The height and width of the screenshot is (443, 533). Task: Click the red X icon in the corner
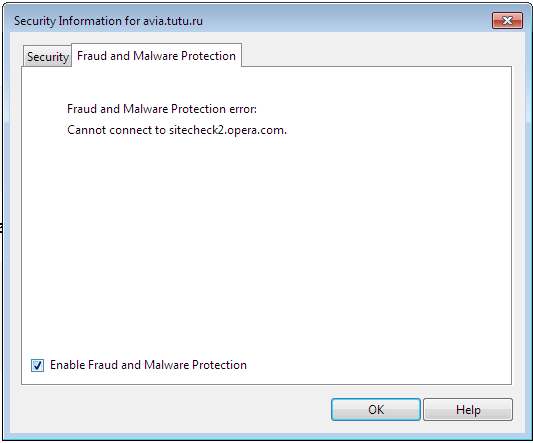[507, 21]
